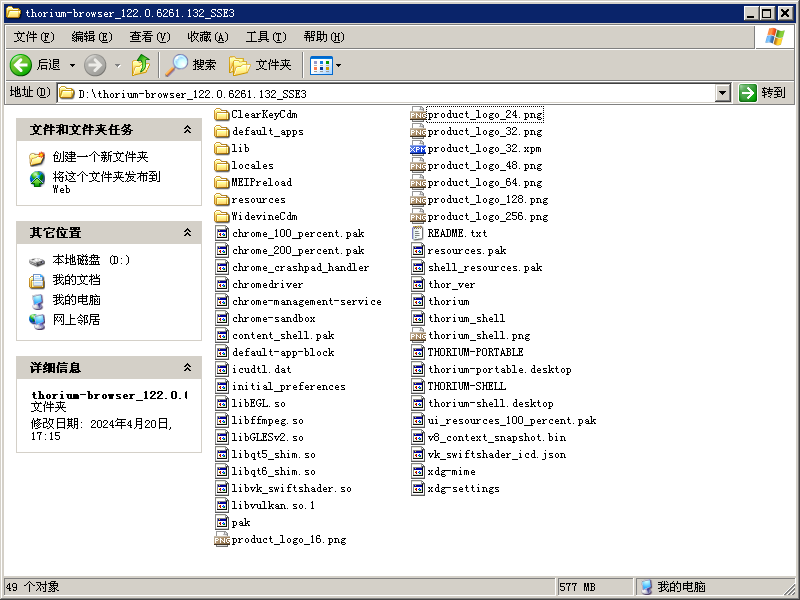Select the locales folder icon
800x600 pixels.
point(222,165)
